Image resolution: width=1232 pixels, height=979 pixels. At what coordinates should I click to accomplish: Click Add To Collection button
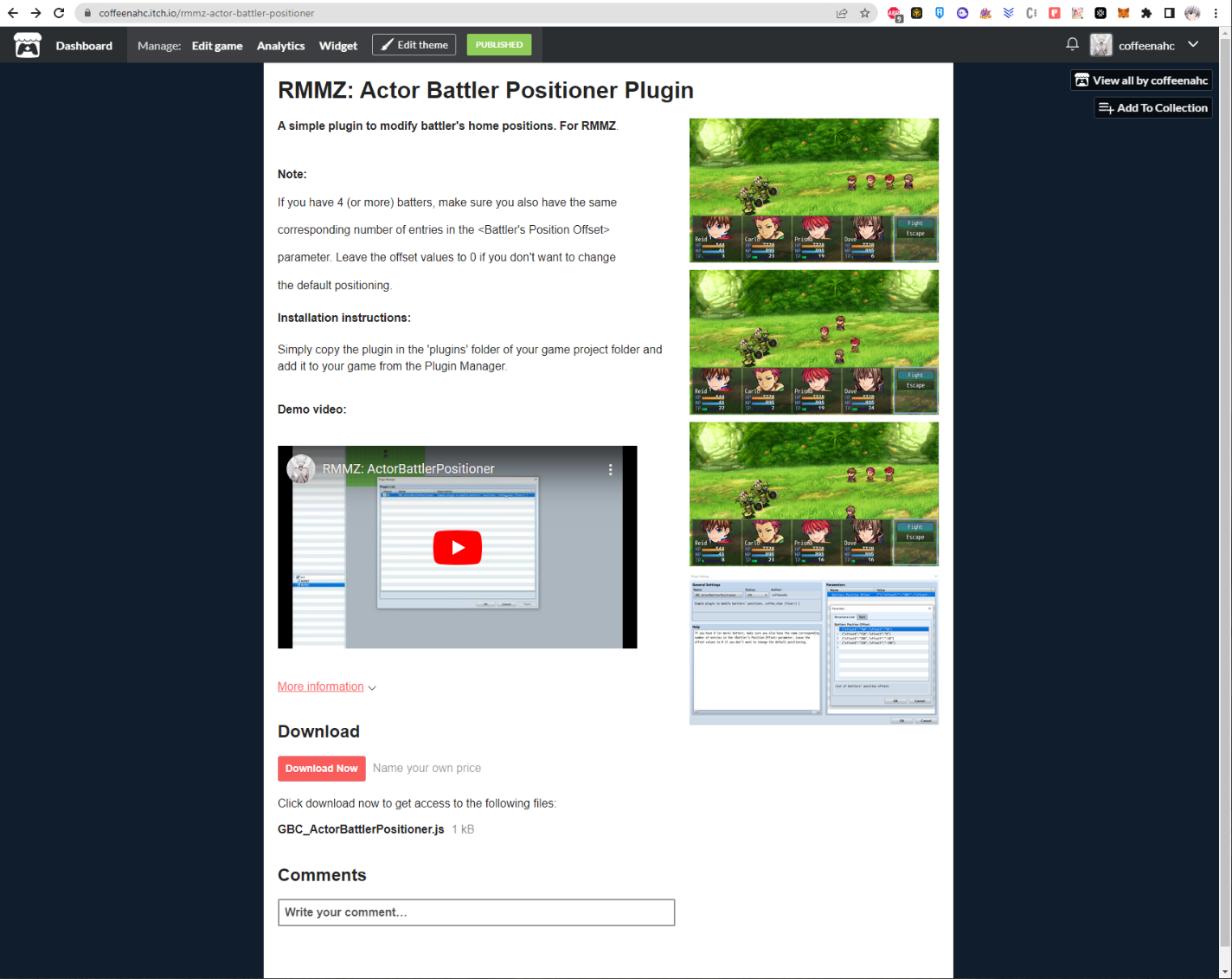(x=1152, y=108)
